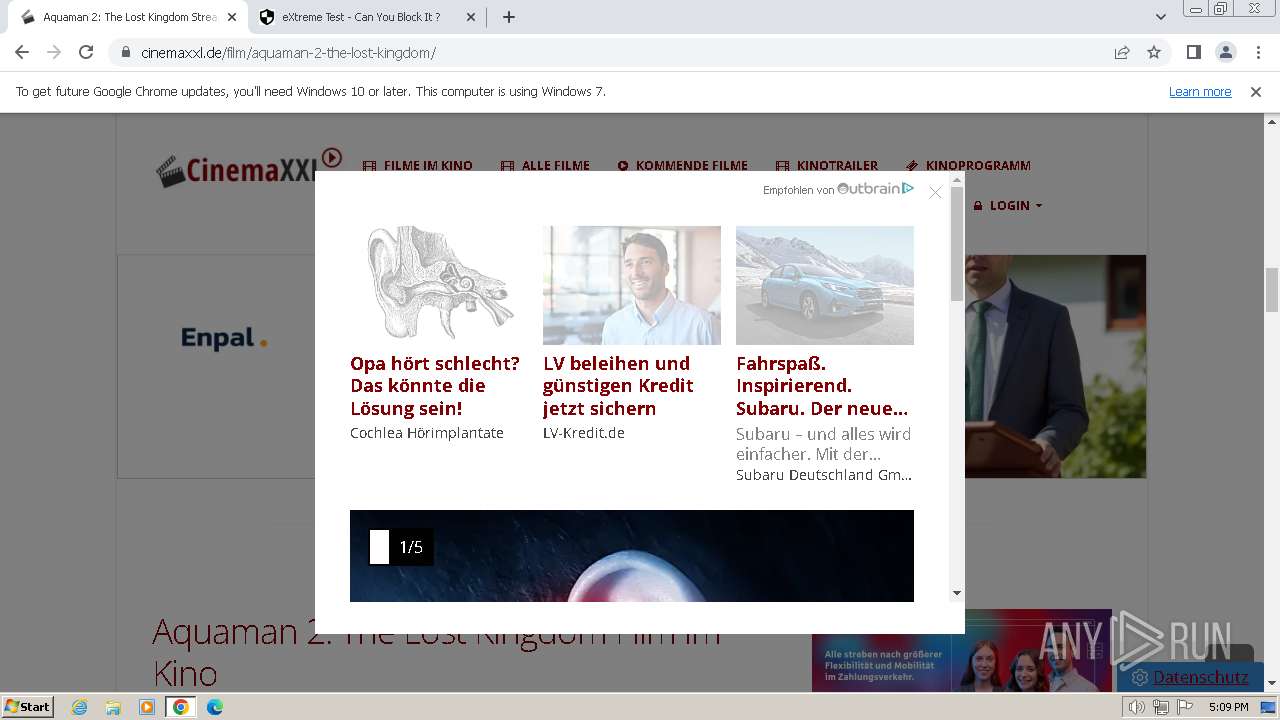The height and width of the screenshot is (720, 1280).
Task: Open KINOPROGRAMM menu item
Action: [968, 166]
